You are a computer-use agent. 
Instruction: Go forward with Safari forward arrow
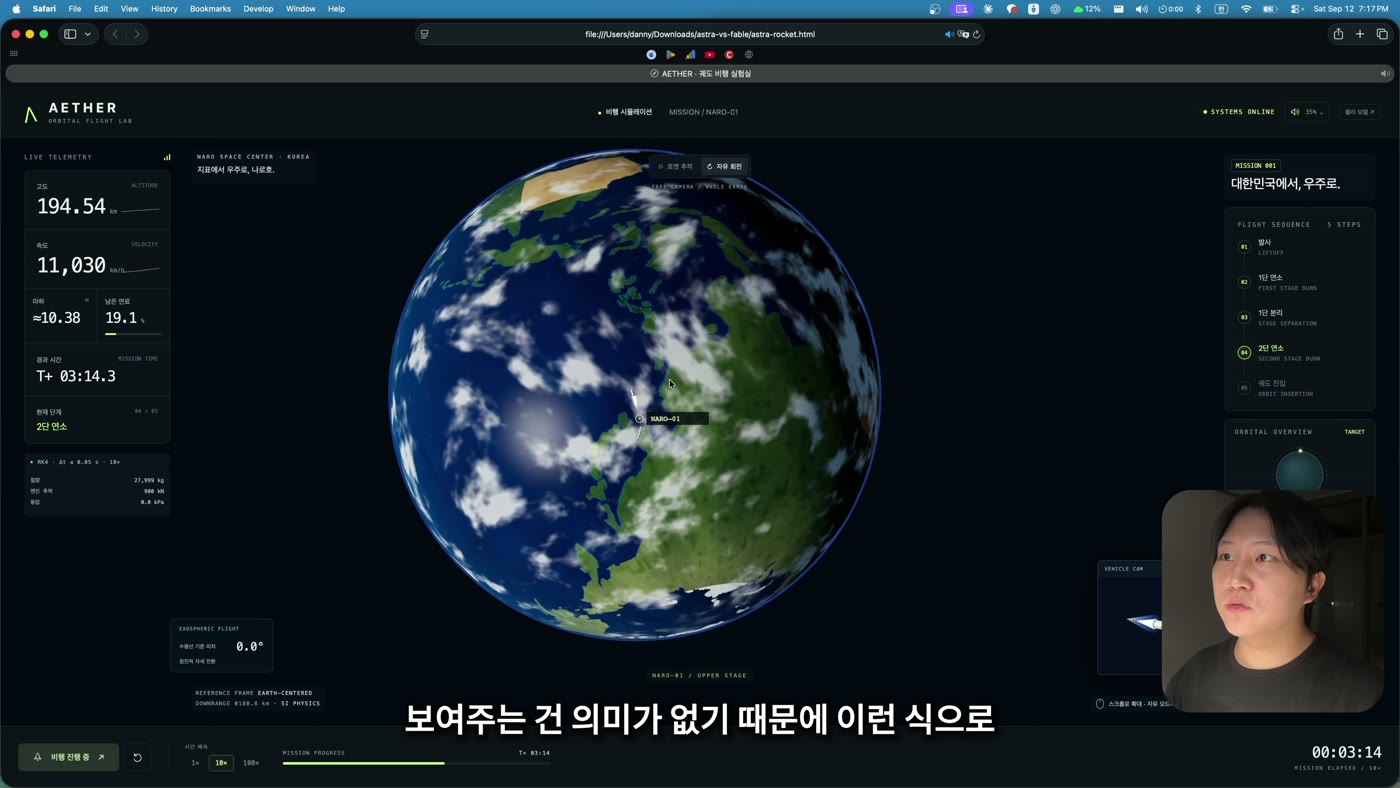click(137, 34)
